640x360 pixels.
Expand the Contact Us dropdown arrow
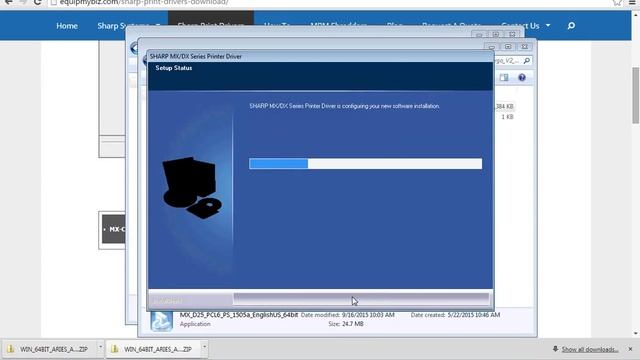click(x=548, y=25)
